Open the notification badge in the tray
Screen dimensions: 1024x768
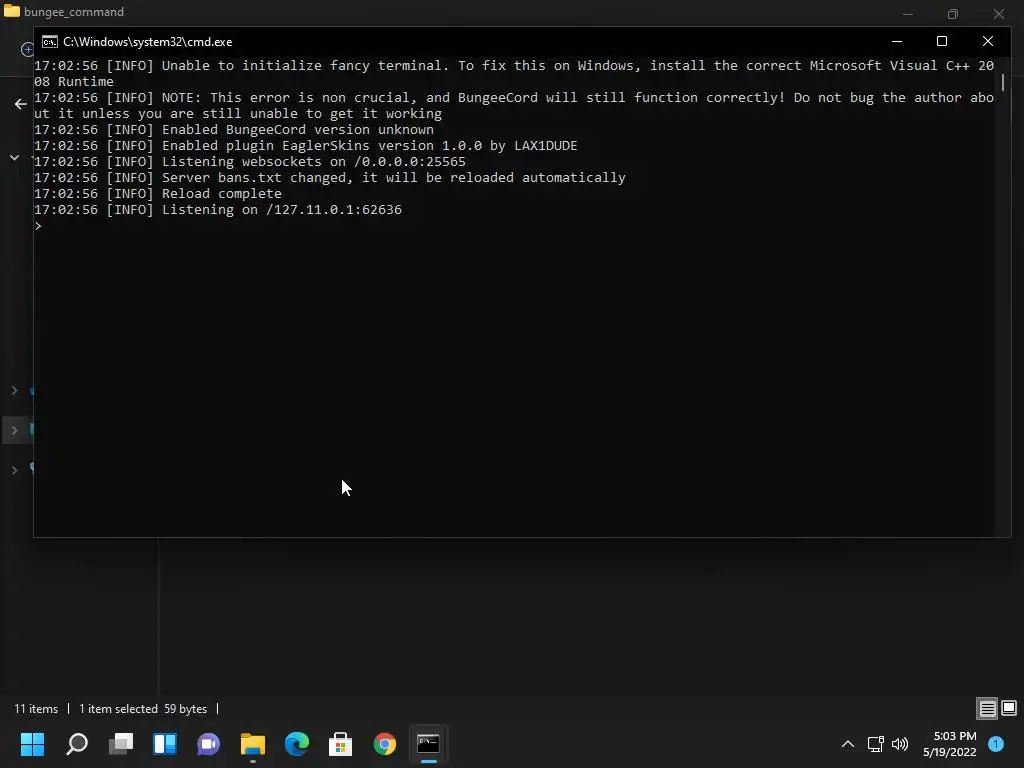(x=996, y=743)
